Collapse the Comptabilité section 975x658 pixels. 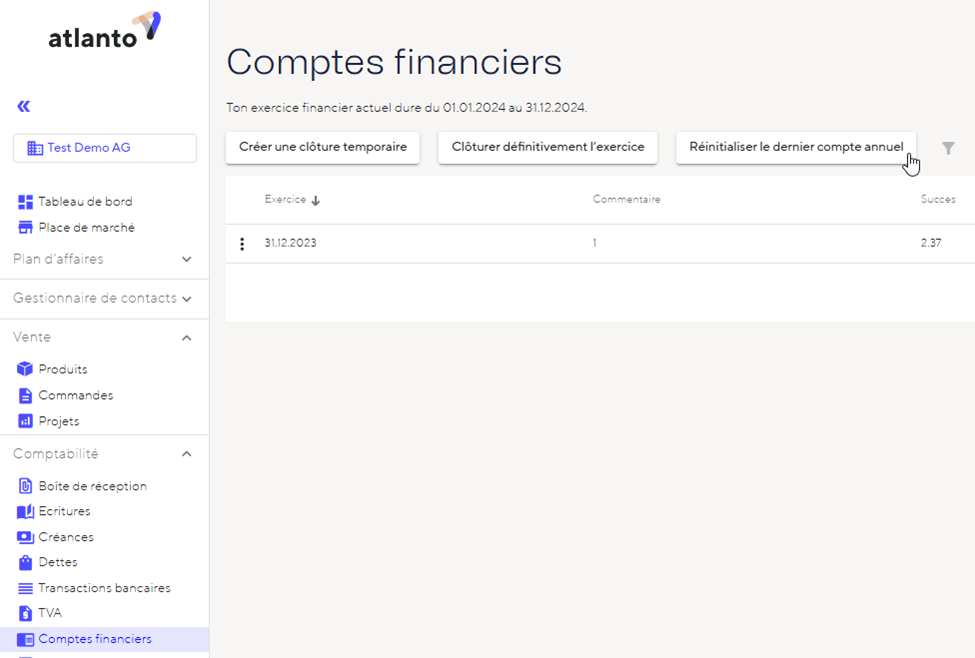(186, 454)
